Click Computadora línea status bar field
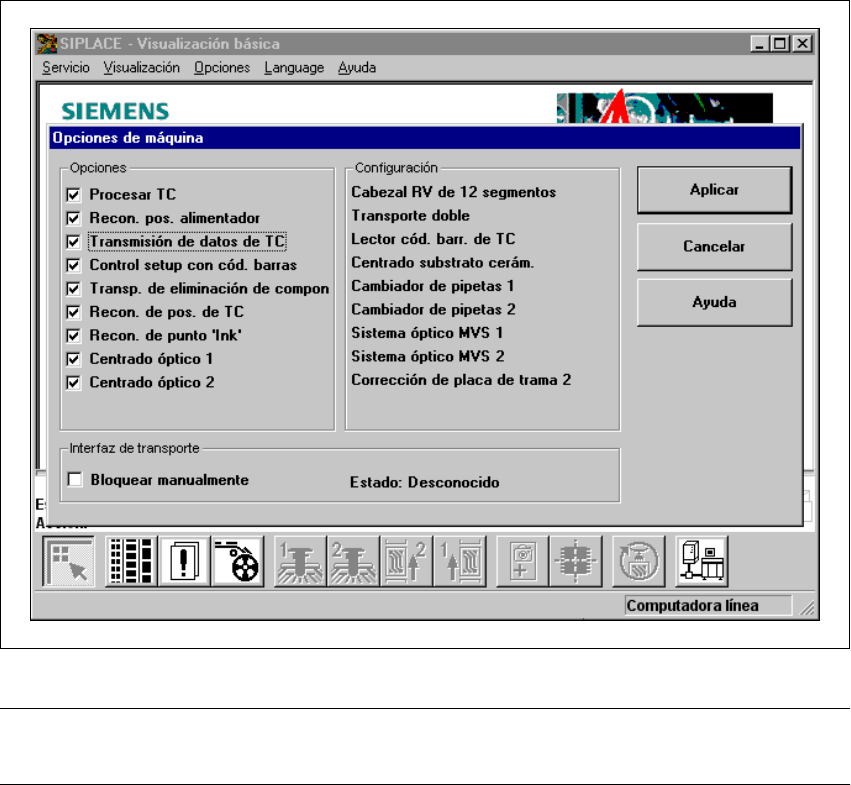This screenshot has width=851, height=785. [708, 605]
